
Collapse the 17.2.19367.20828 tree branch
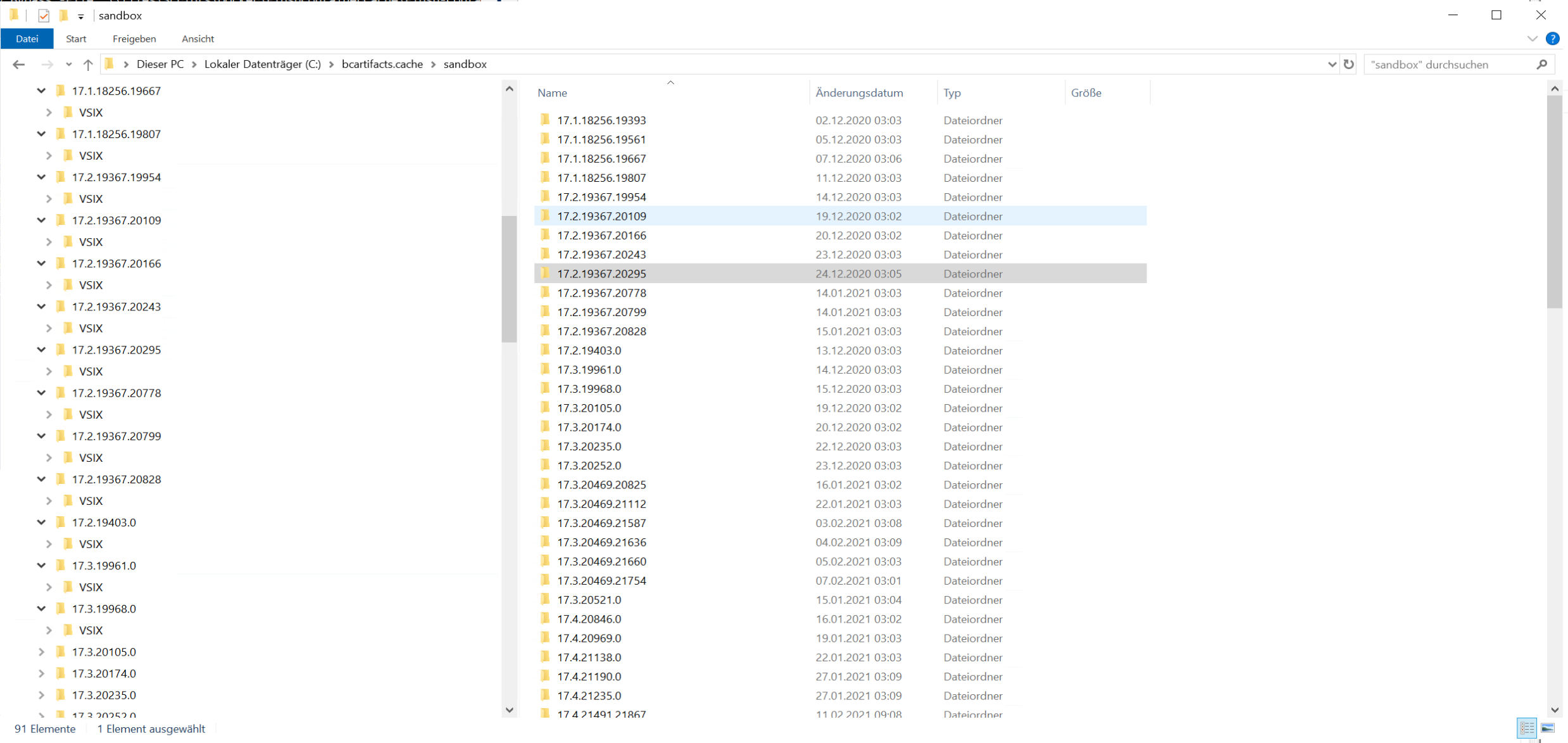[41, 479]
